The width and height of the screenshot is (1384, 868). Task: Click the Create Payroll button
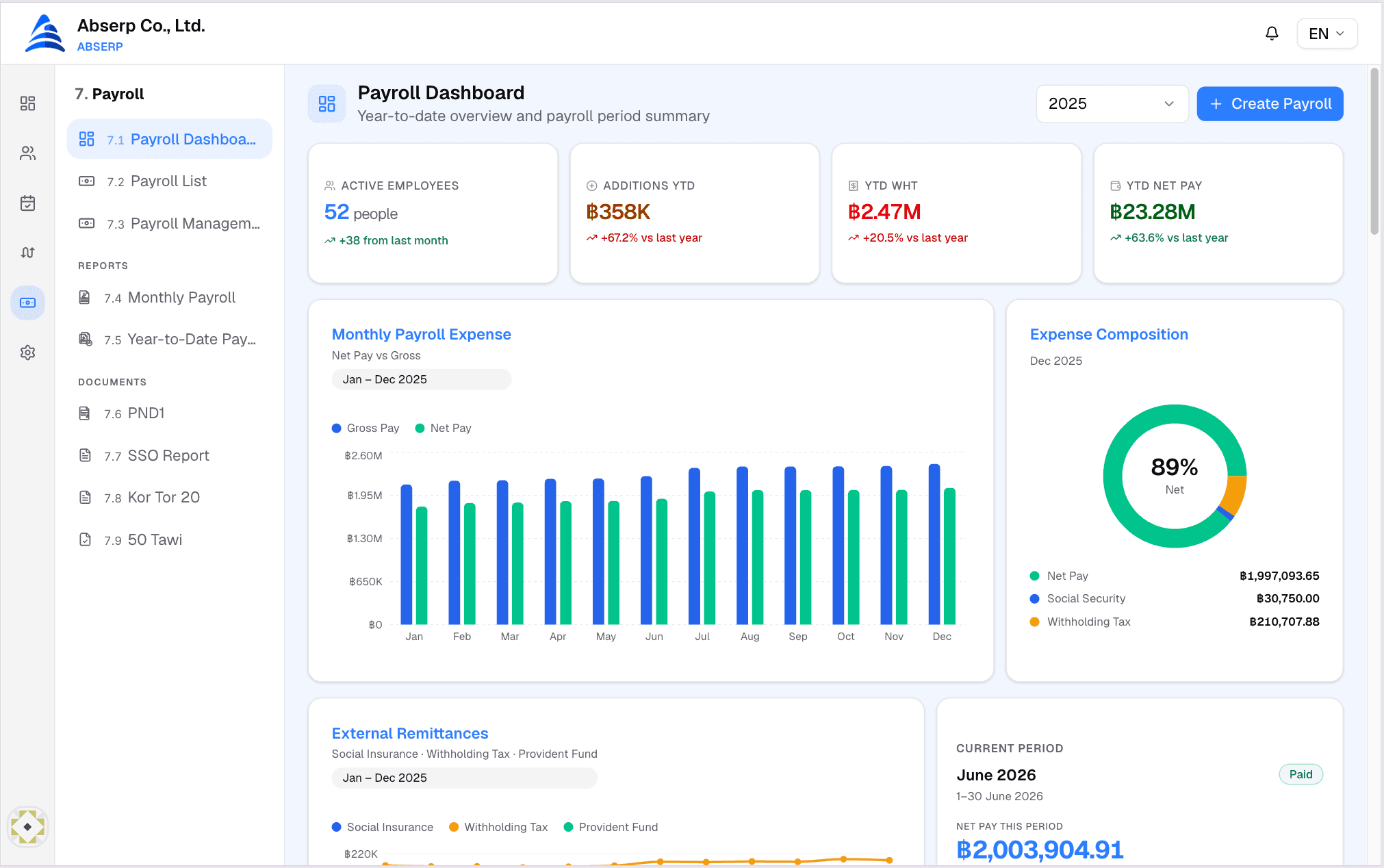click(1270, 104)
